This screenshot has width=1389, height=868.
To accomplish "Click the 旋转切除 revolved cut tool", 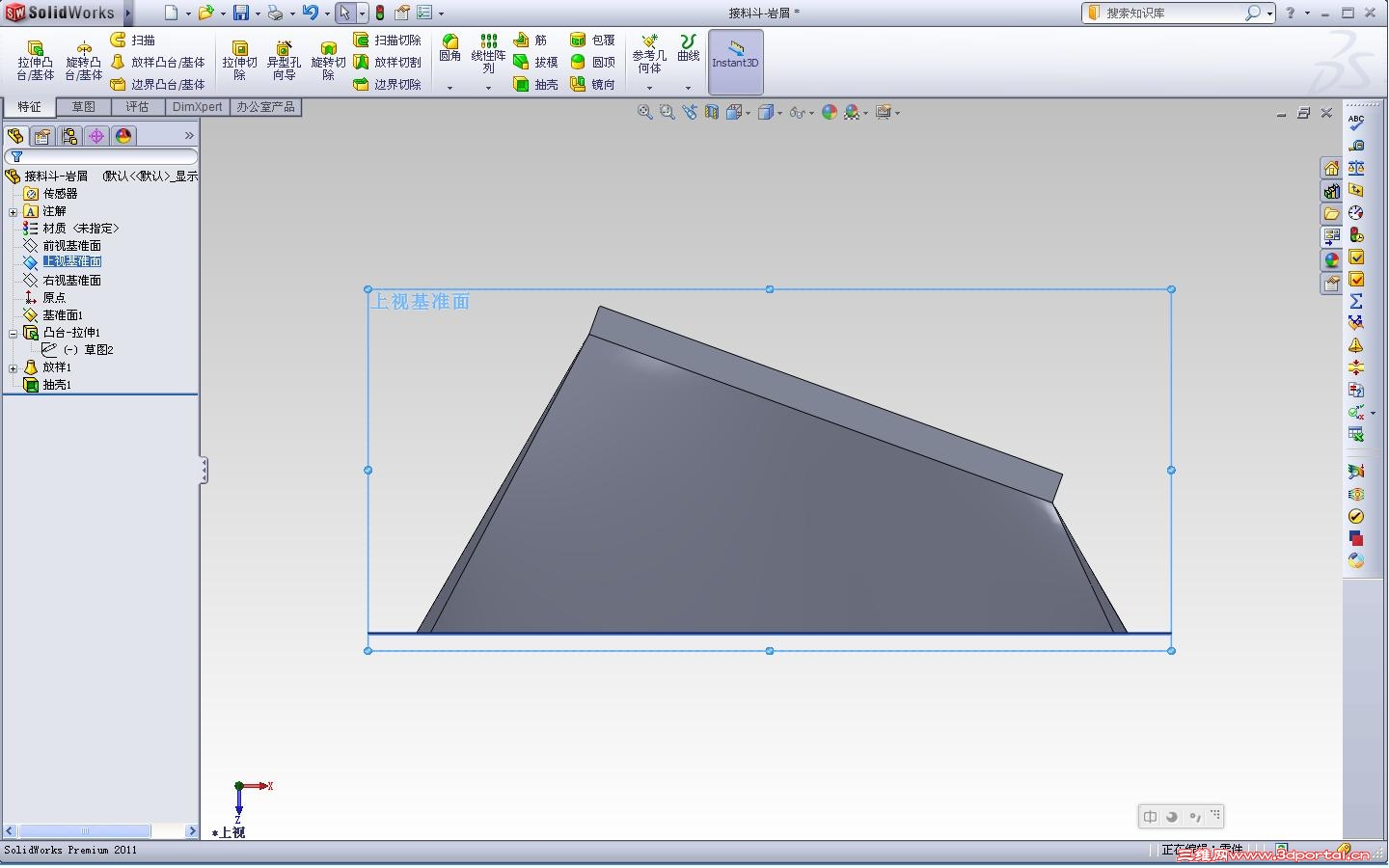I will pyautogui.click(x=328, y=61).
